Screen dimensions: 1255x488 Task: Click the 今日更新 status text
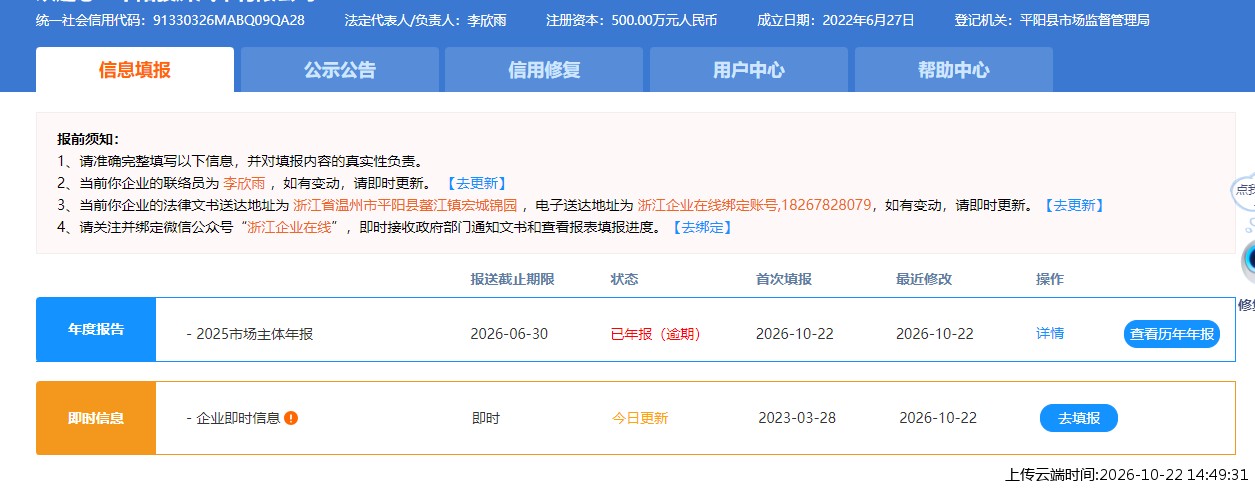[640, 418]
